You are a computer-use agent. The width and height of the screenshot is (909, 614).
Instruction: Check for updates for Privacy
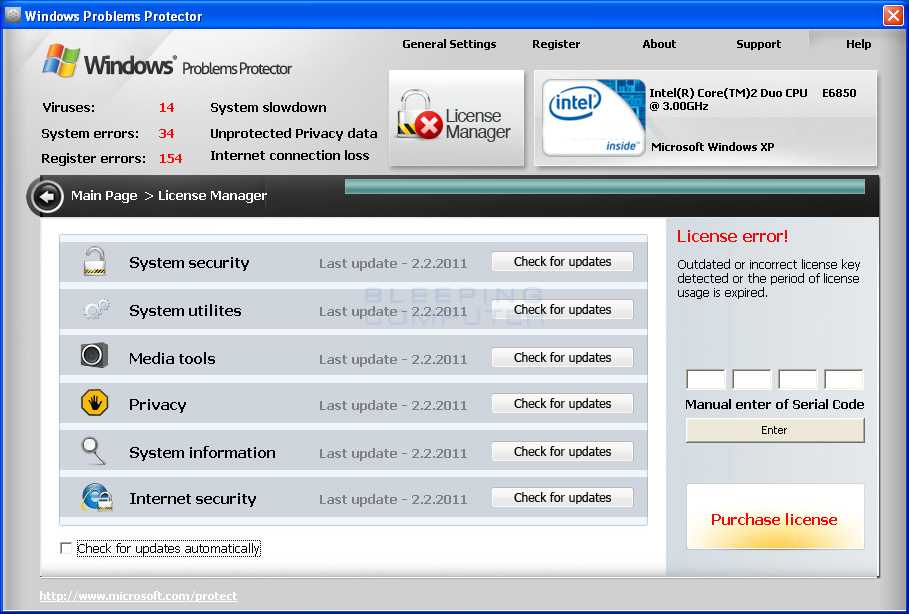tap(562, 403)
